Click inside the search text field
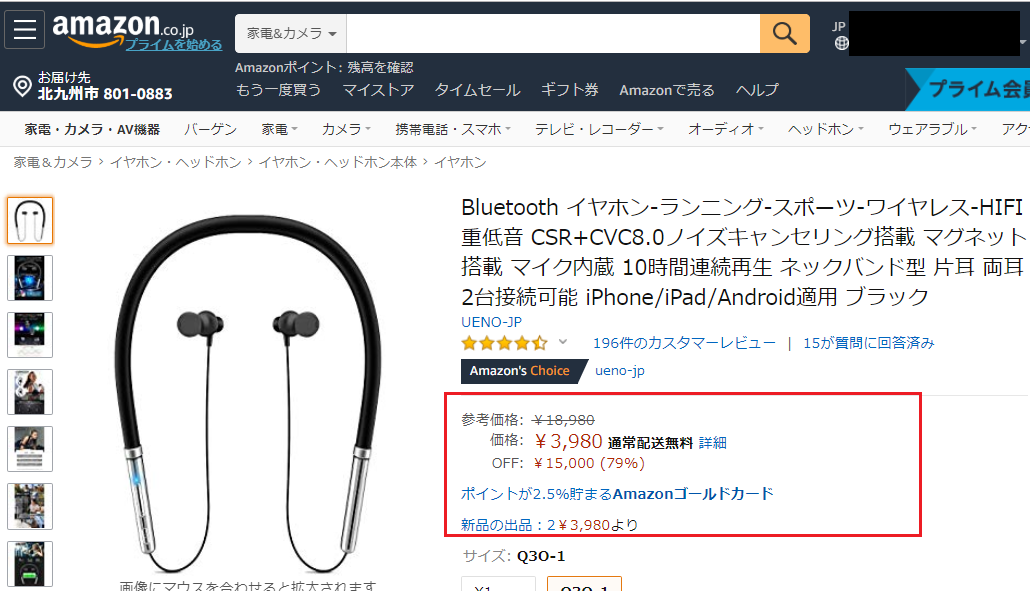This screenshot has width=1030, height=591. (553, 33)
